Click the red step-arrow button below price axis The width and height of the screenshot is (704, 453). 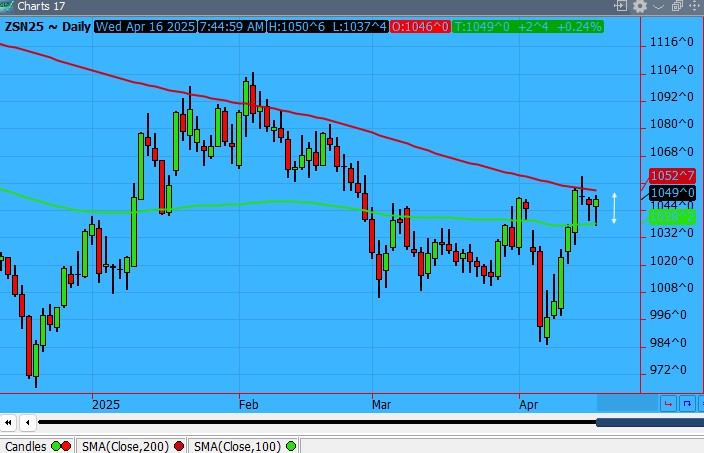[x=668, y=403]
